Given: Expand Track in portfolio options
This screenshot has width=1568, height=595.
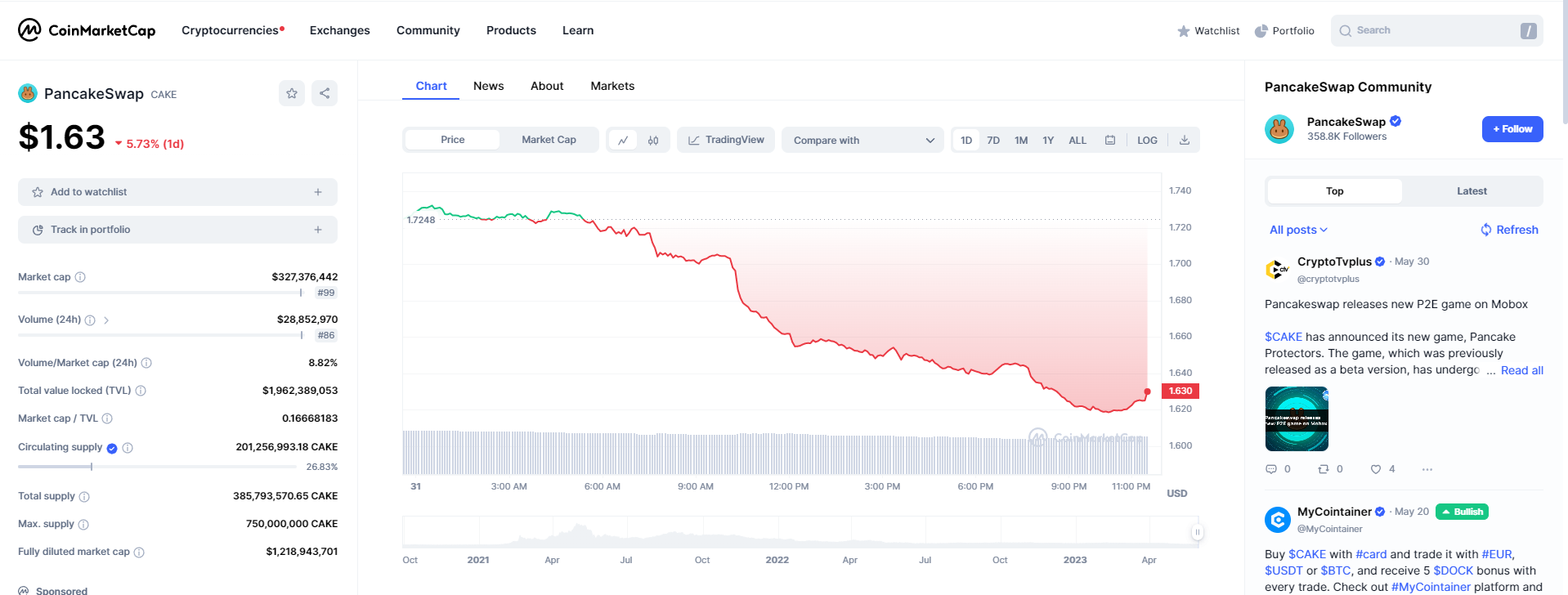Looking at the screenshot, I should point(318,230).
